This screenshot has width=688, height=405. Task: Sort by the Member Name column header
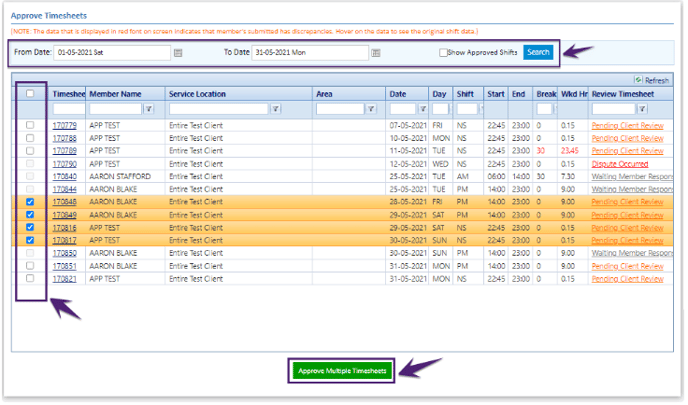115,94
